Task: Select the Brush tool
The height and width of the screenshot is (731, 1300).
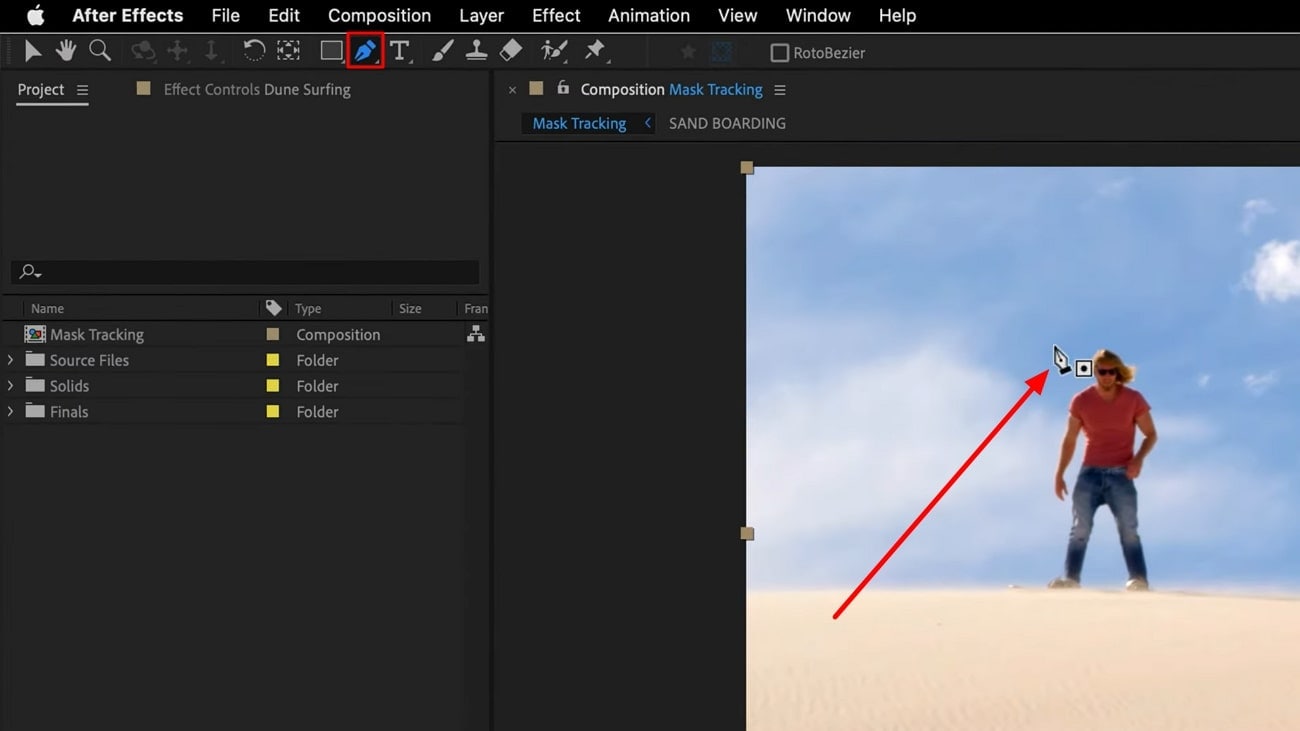Action: (442, 51)
